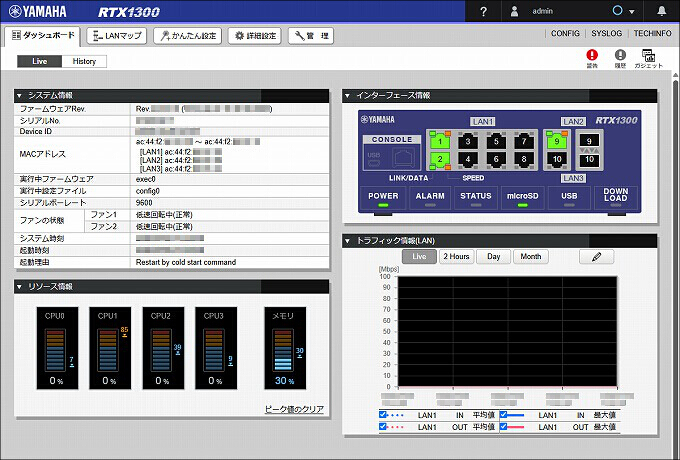The image size is (680, 460).
Task: Click ピーク値のクリア link
Action: [x=294, y=409]
